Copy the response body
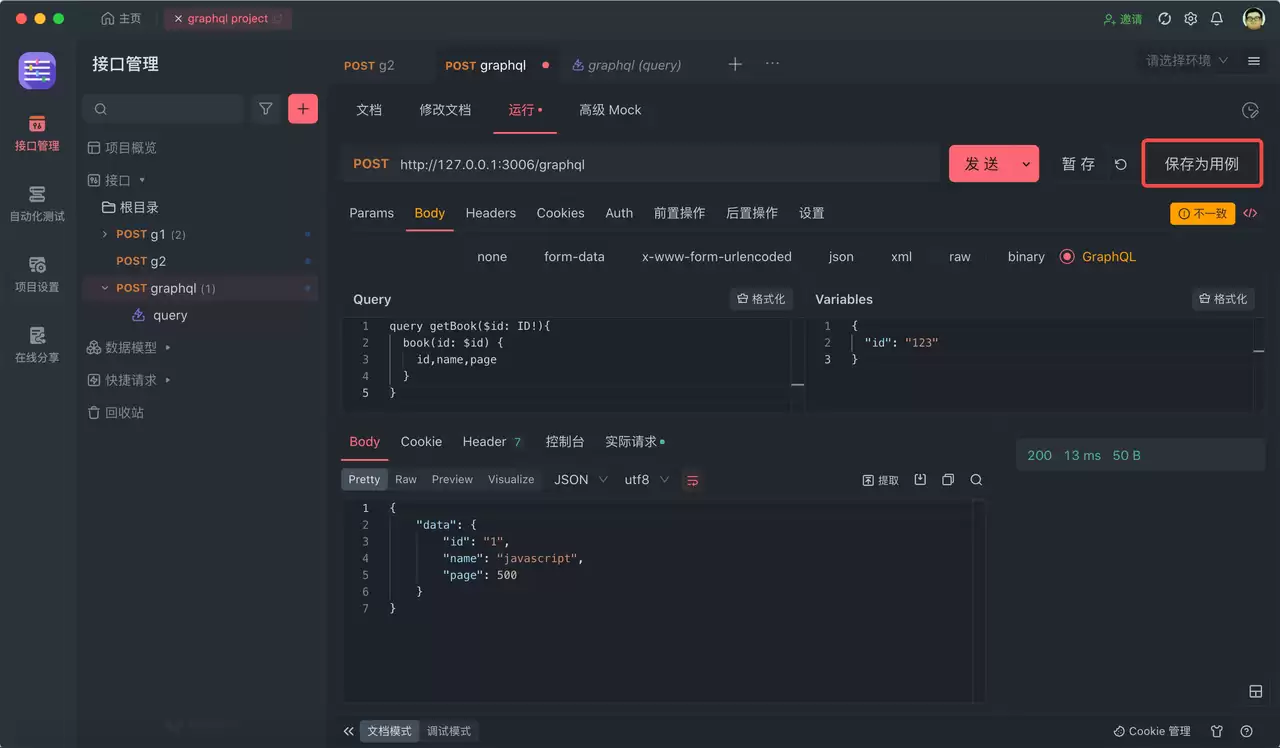 click(x=948, y=480)
